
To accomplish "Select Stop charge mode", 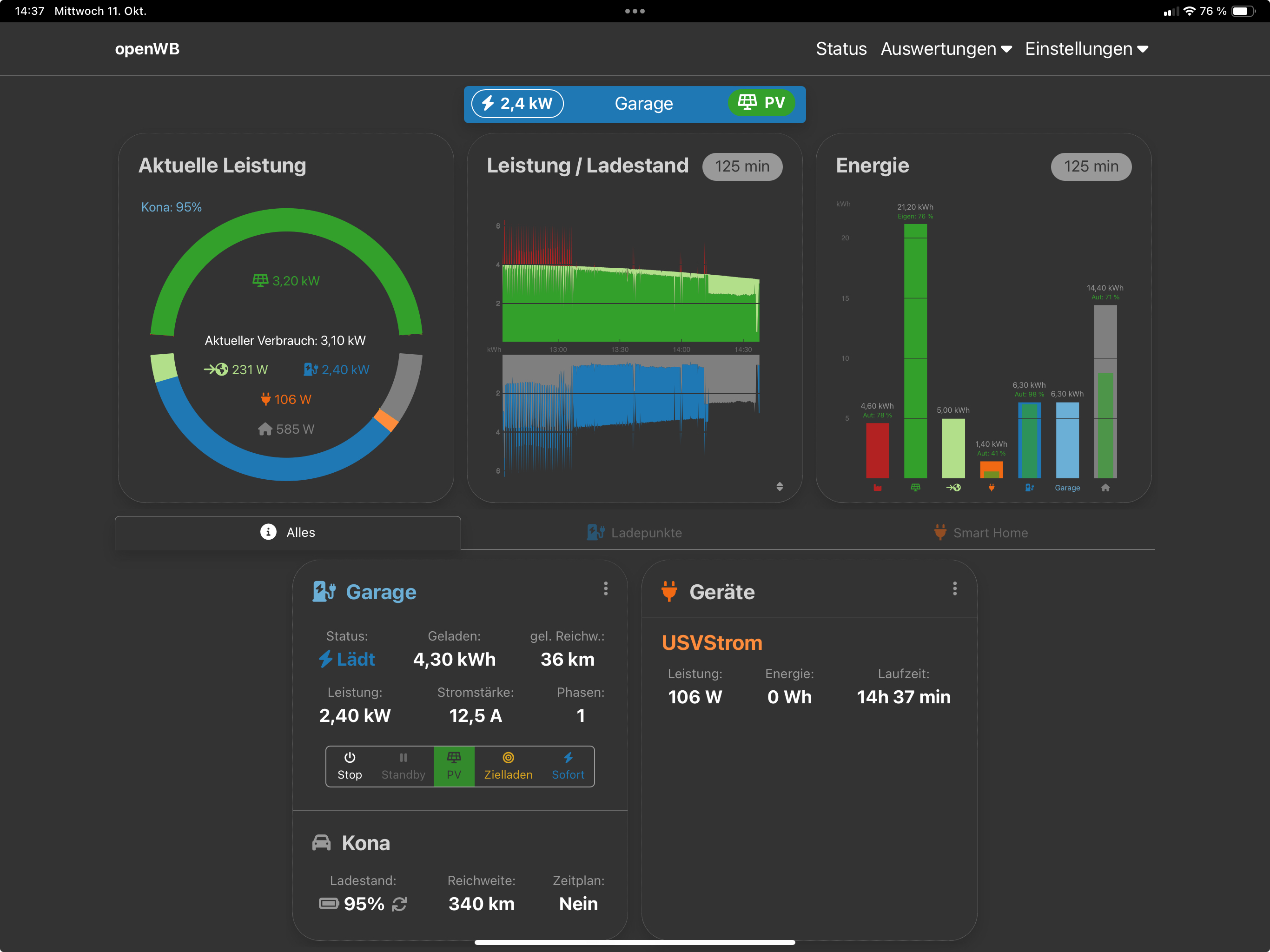I will point(350,767).
